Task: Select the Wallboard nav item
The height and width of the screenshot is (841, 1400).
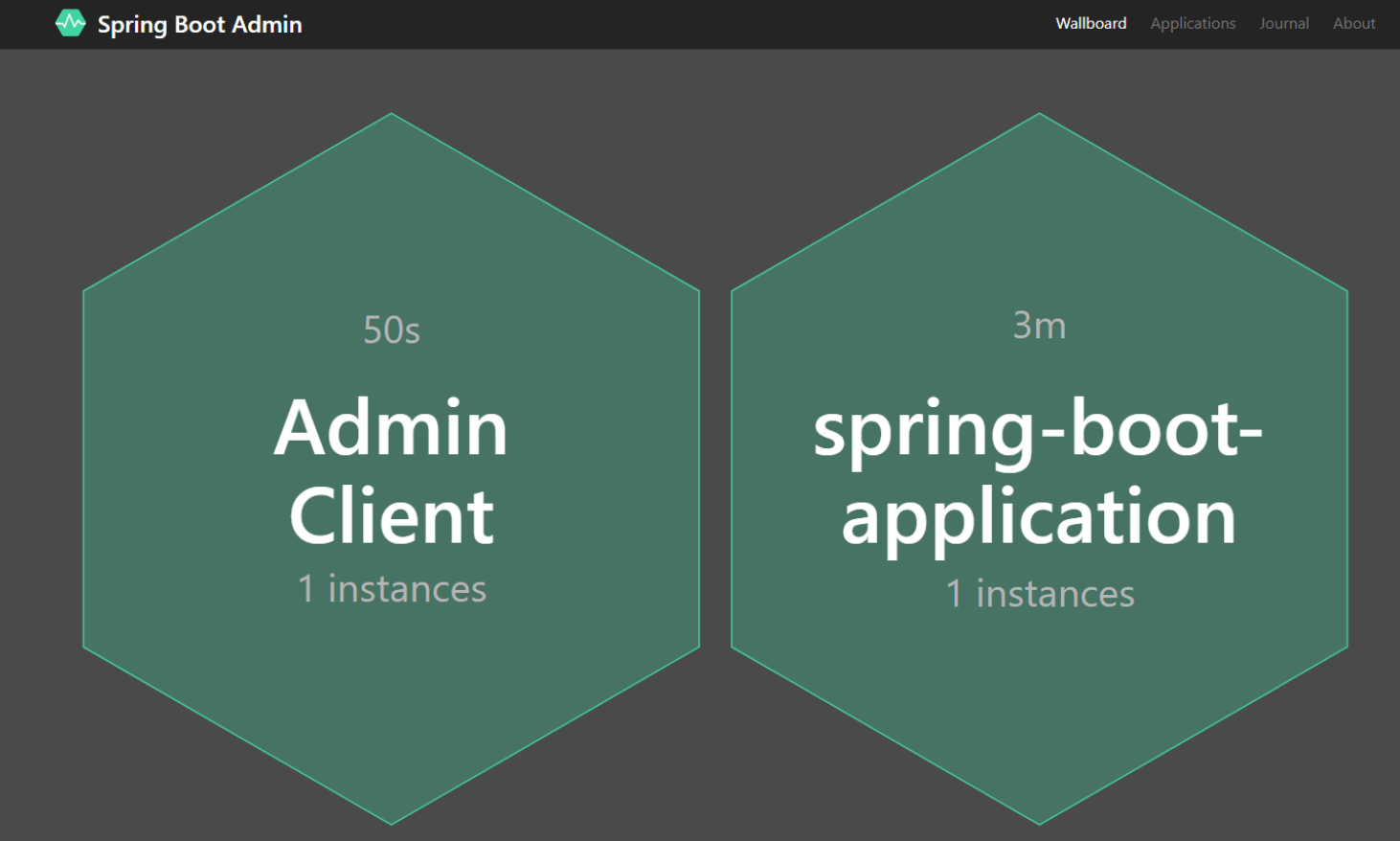Action: 1091,23
